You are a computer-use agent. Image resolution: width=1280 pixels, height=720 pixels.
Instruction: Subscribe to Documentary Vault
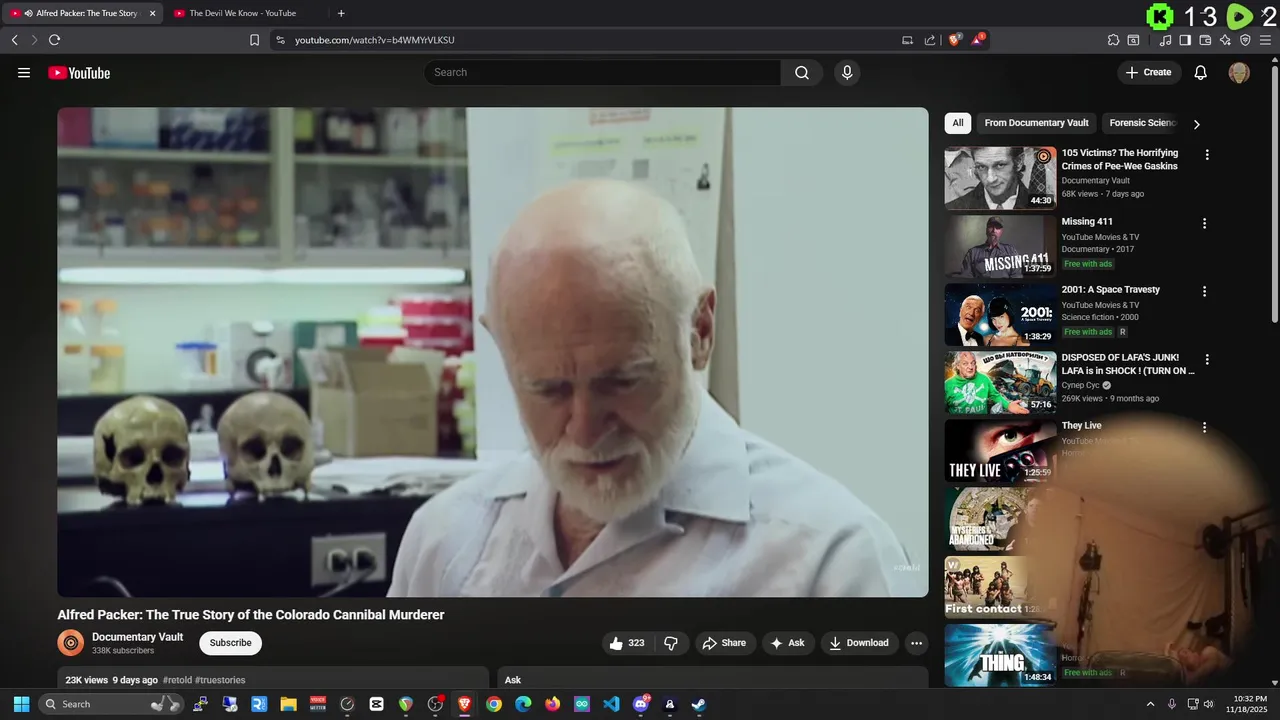230,643
